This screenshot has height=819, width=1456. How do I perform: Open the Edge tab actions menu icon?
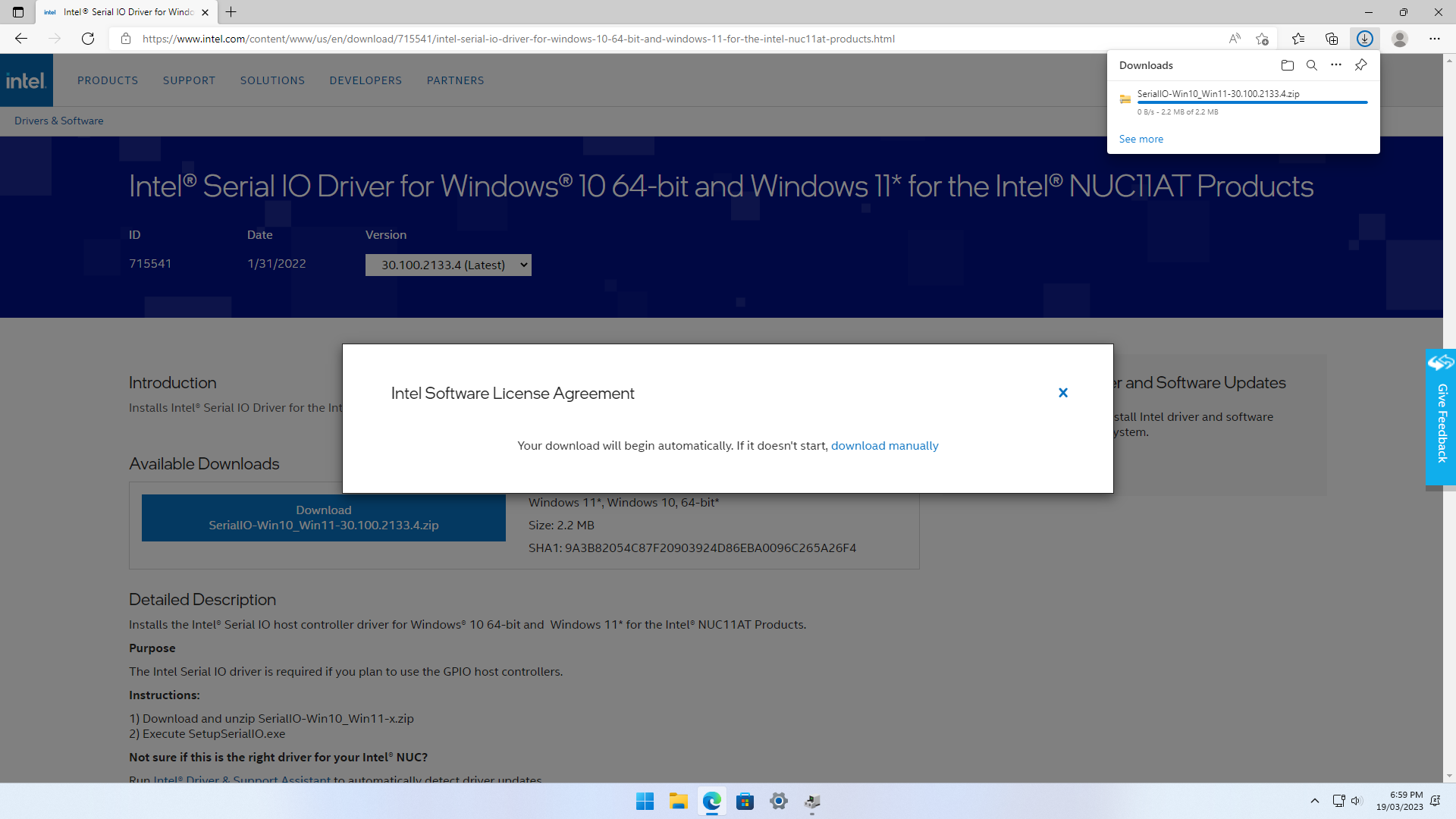[18, 12]
